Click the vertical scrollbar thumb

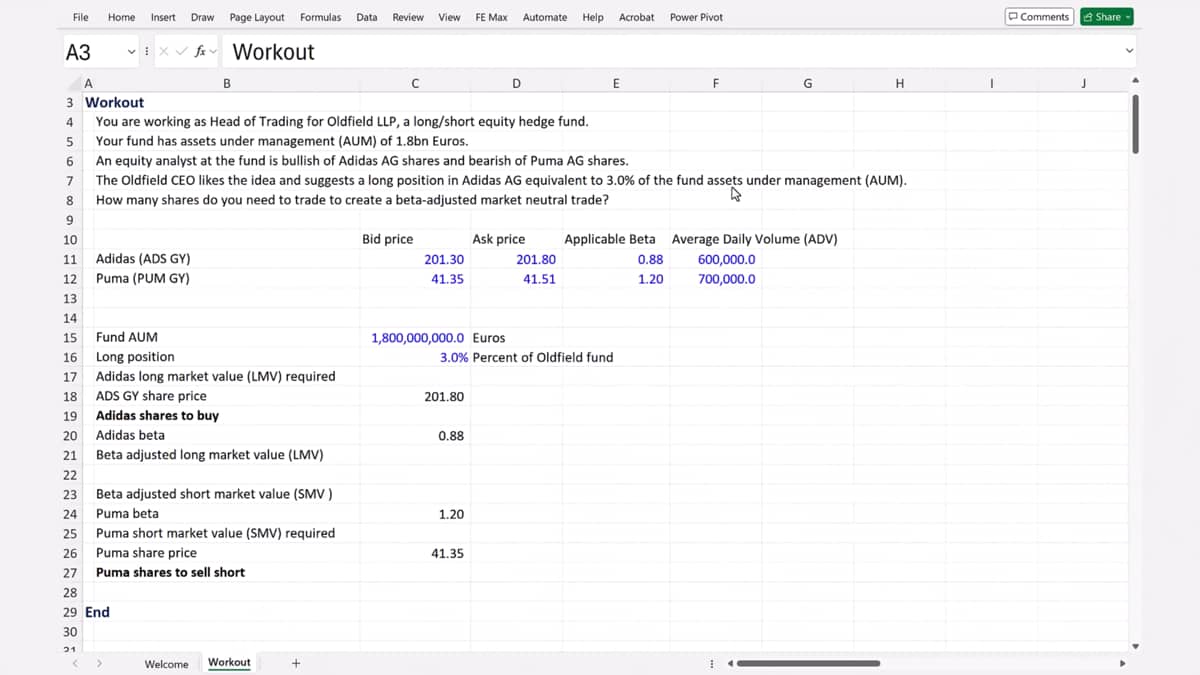pos(1135,124)
